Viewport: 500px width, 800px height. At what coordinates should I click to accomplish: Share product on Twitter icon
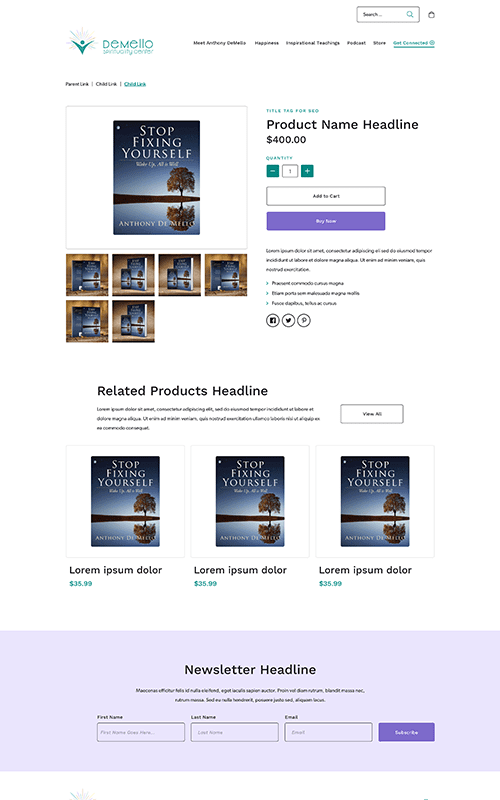pyautogui.click(x=288, y=320)
